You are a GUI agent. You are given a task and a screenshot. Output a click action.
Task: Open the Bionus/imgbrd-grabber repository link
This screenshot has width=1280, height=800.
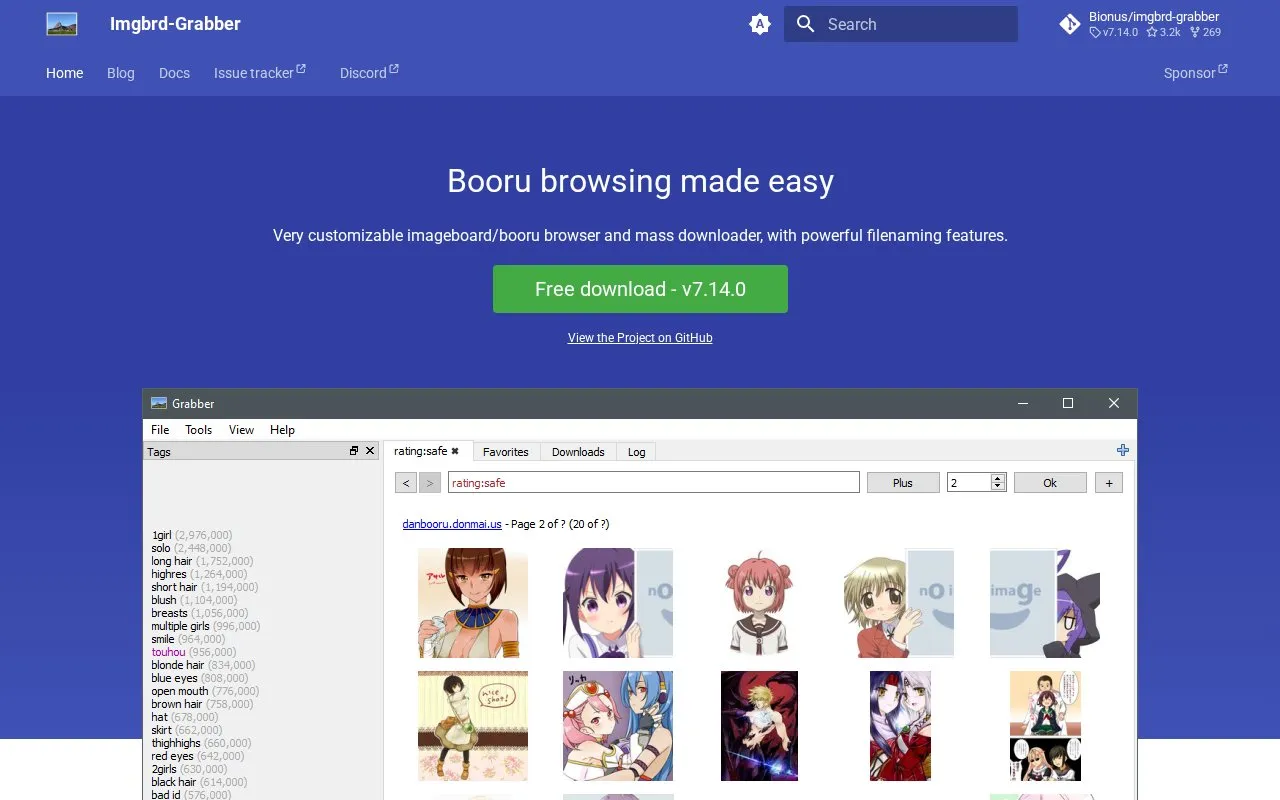[x=1141, y=24]
